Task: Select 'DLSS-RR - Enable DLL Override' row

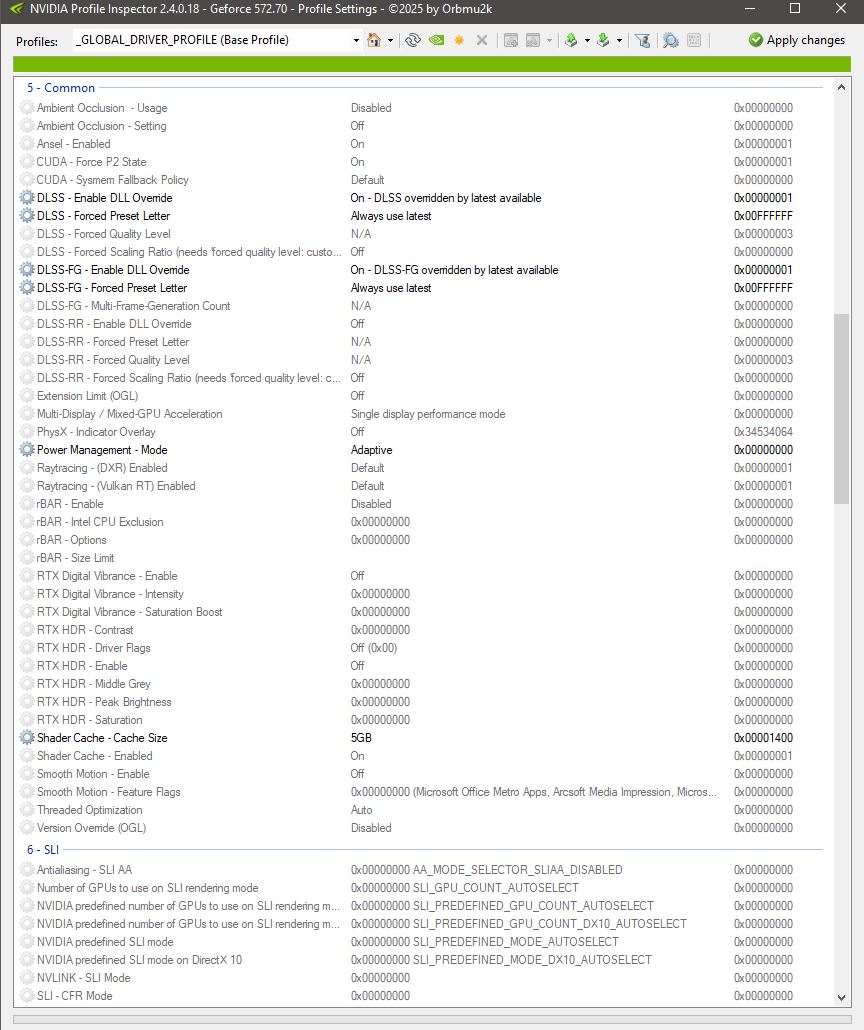Action: click(421, 324)
